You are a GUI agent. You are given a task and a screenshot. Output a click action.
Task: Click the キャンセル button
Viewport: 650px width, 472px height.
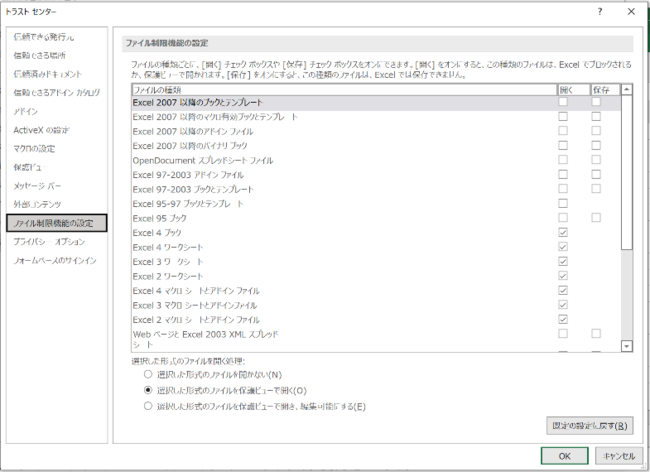(619, 456)
